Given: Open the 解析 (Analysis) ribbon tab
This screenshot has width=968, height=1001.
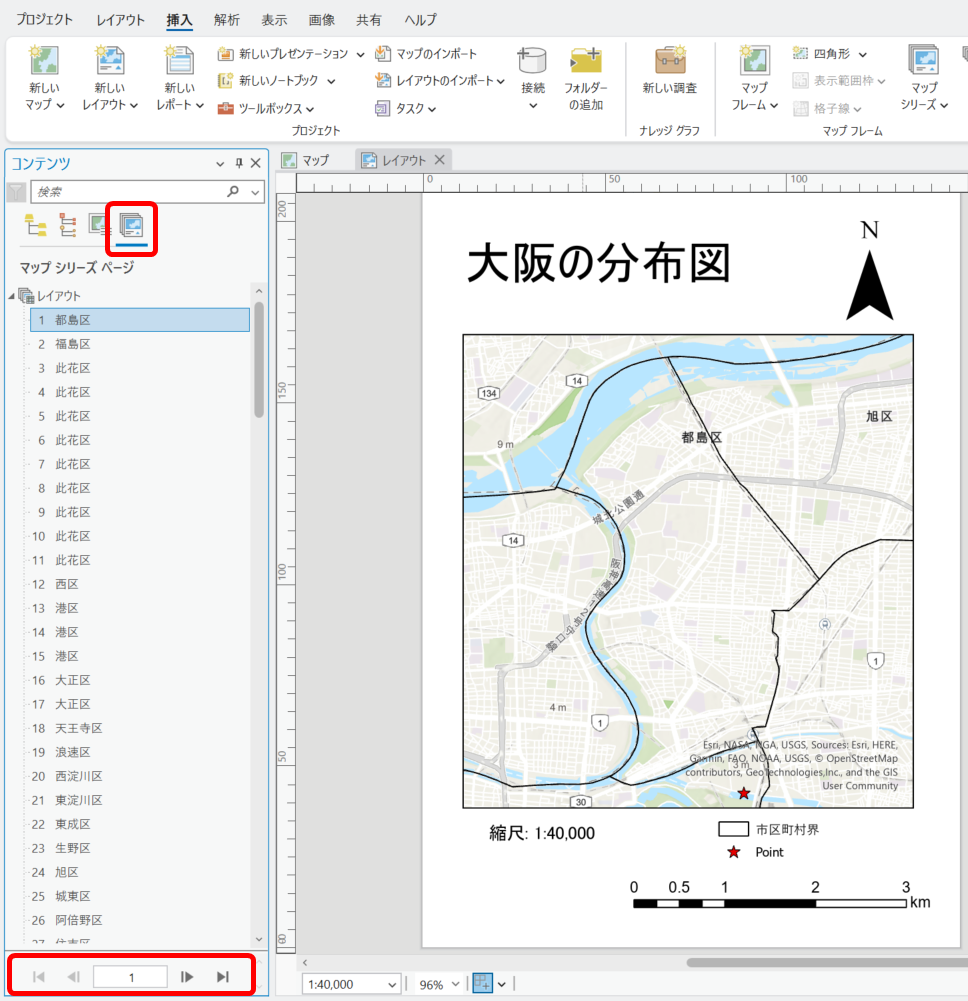Looking at the screenshot, I should 226,20.
